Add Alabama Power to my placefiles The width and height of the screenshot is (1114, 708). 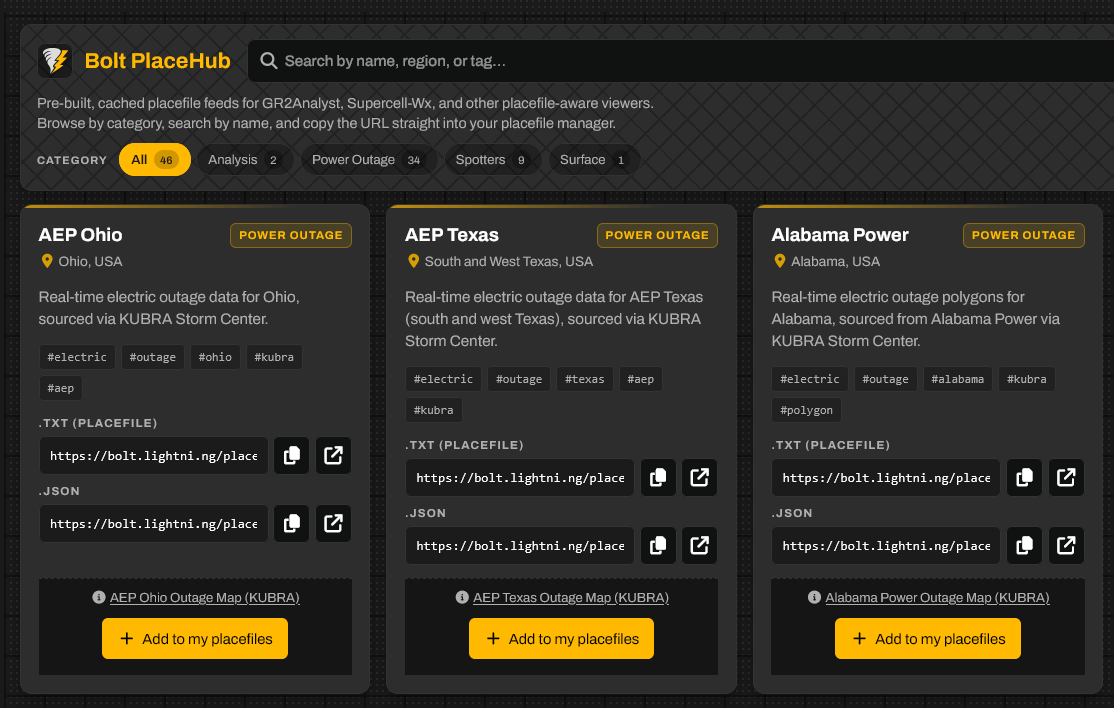click(x=928, y=638)
